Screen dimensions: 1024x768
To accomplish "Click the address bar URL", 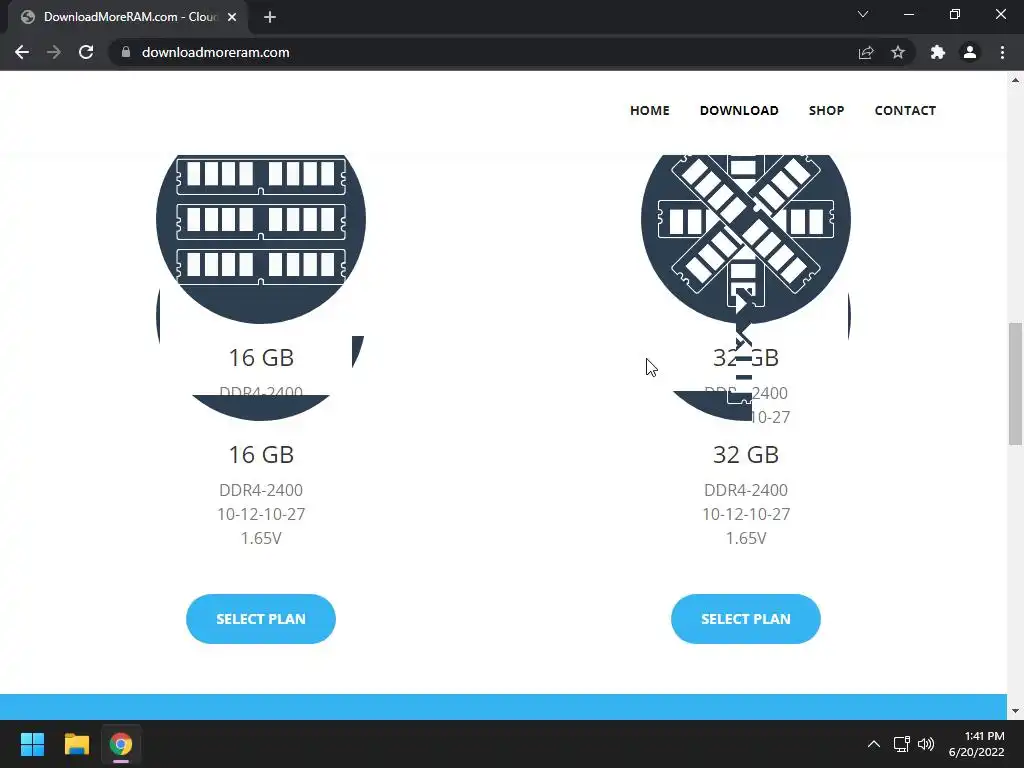I will click(216, 52).
